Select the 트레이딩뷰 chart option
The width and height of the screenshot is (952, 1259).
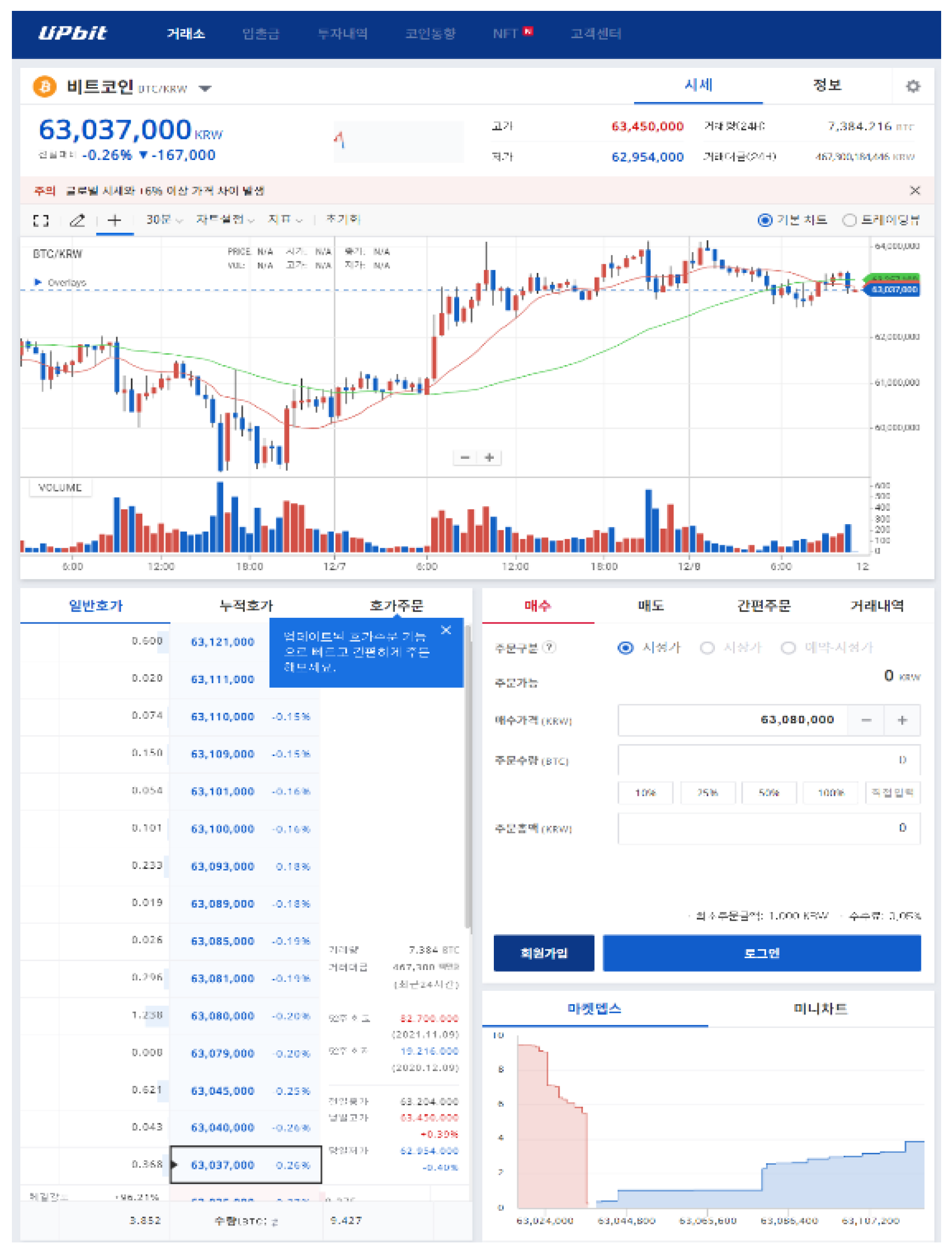pos(849,220)
